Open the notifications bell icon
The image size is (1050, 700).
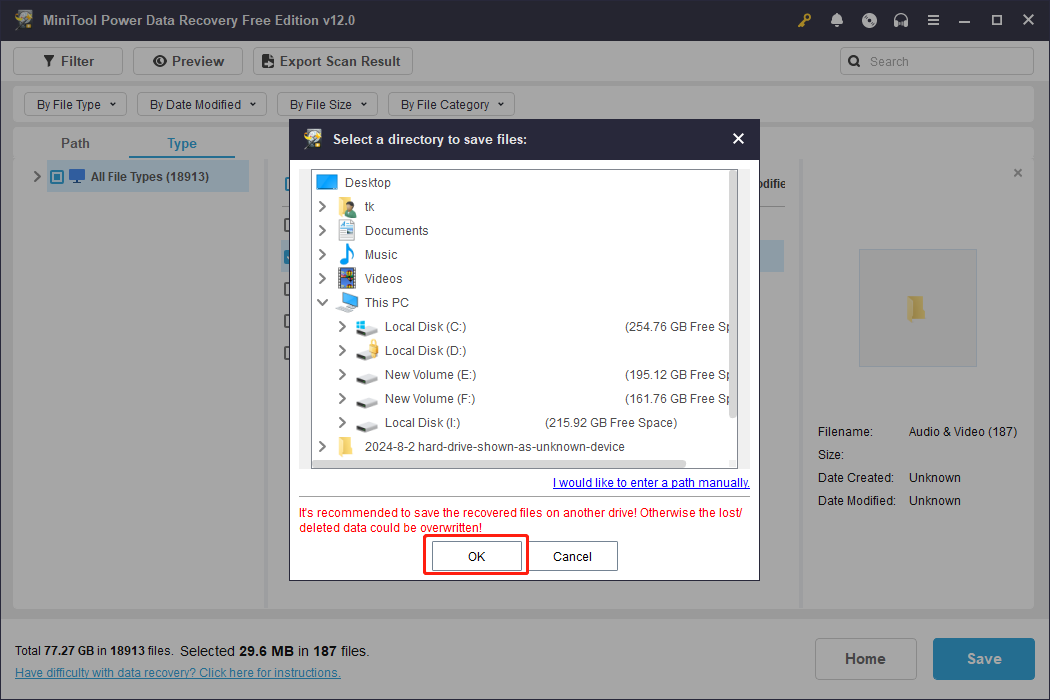(836, 20)
